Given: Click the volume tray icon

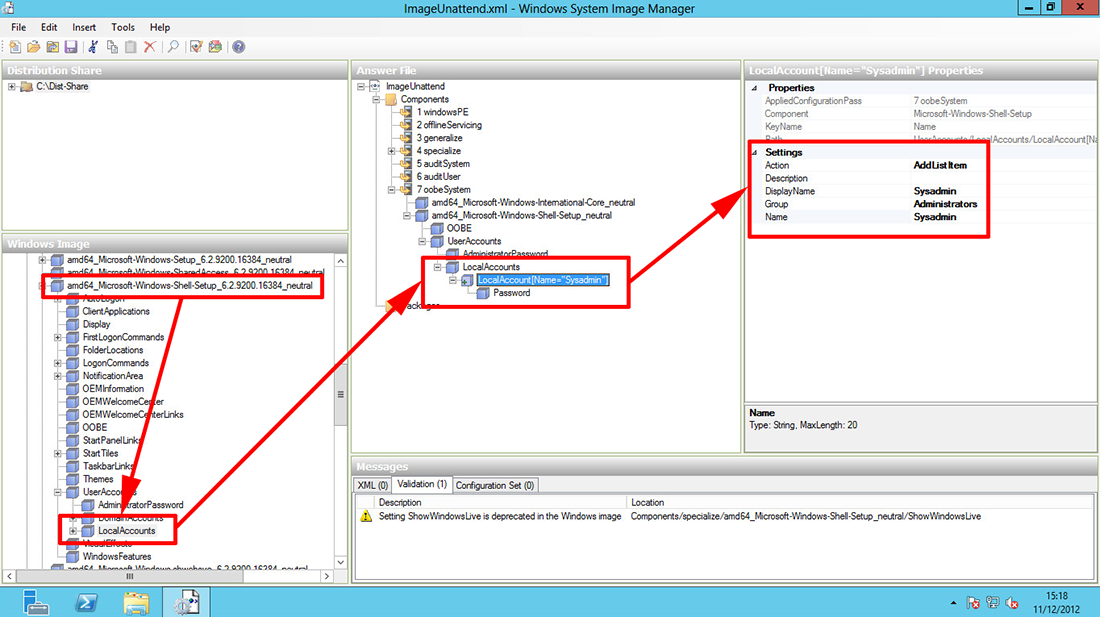Looking at the screenshot, I should (x=1012, y=603).
